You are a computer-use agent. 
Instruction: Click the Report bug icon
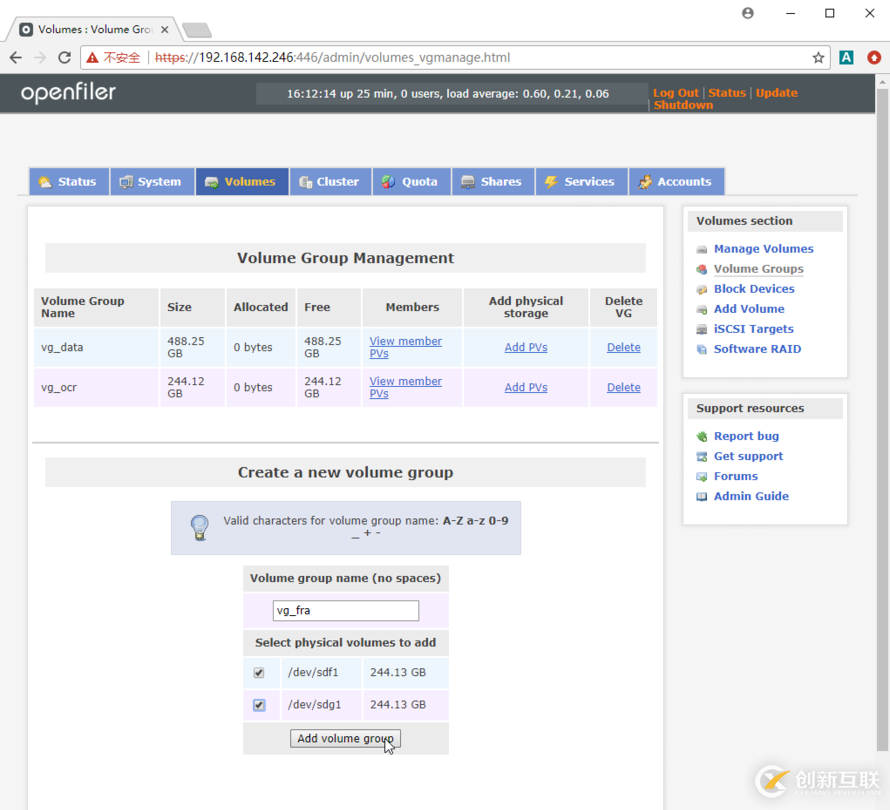702,436
